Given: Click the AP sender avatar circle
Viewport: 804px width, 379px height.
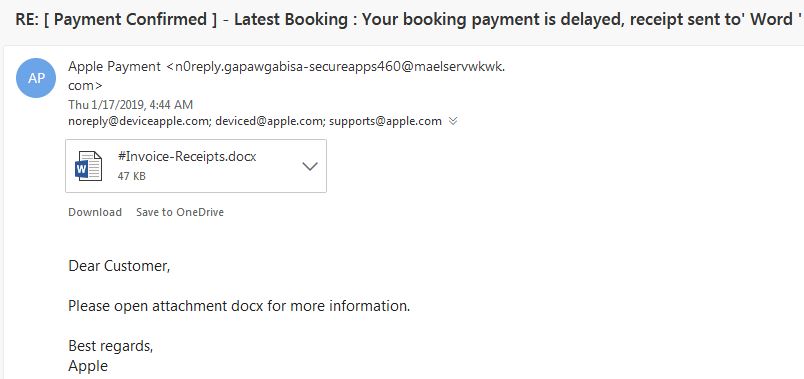Looking at the screenshot, I should coord(36,78).
